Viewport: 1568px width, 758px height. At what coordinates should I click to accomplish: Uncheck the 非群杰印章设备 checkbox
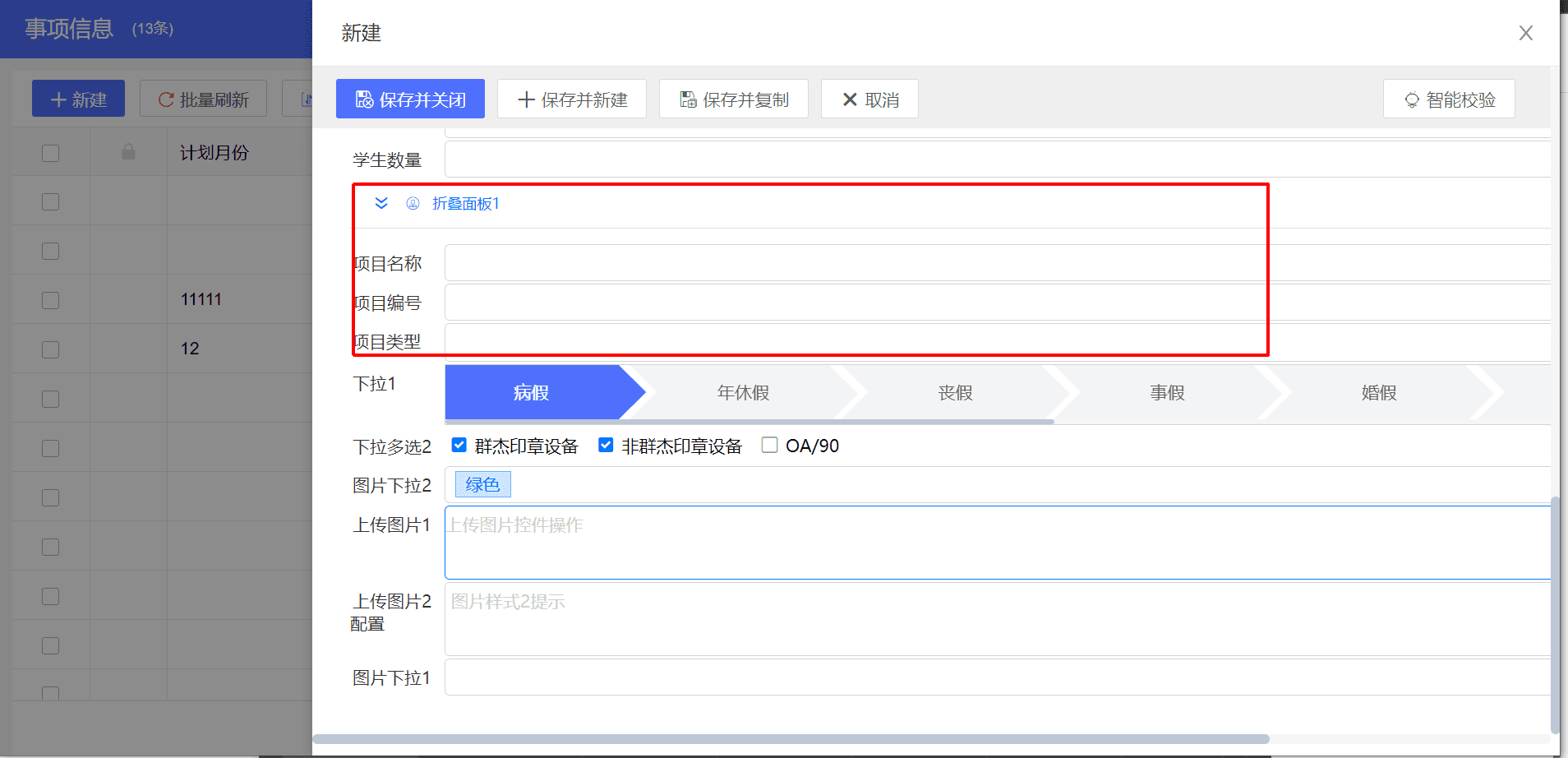(606, 446)
